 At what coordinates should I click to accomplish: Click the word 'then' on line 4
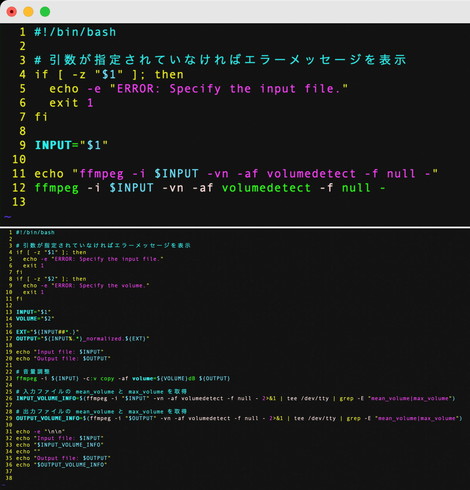tap(169, 74)
